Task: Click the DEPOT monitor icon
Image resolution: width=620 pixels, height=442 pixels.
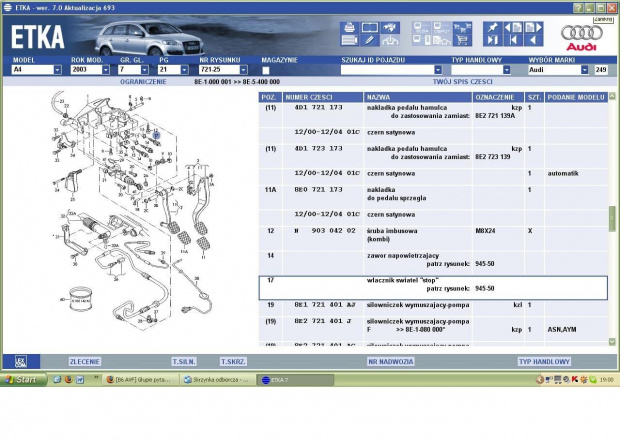Action: pyautogui.click(x=442, y=28)
